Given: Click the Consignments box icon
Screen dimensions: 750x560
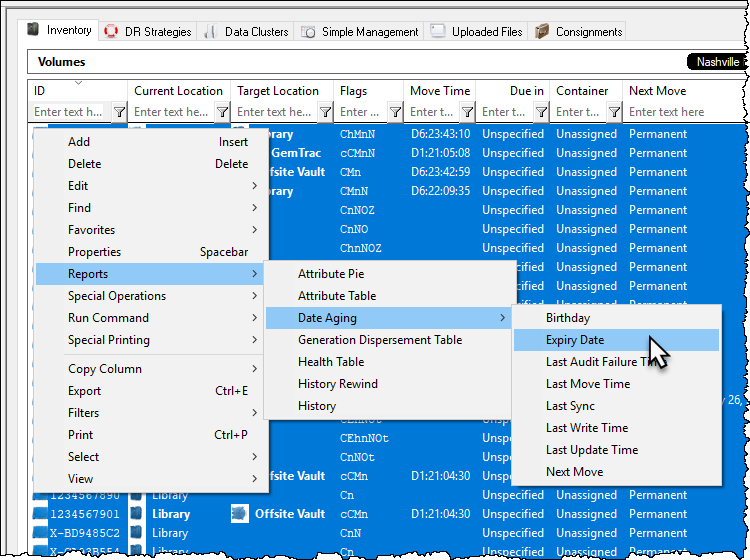Looking at the screenshot, I should [x=541, y=32].
